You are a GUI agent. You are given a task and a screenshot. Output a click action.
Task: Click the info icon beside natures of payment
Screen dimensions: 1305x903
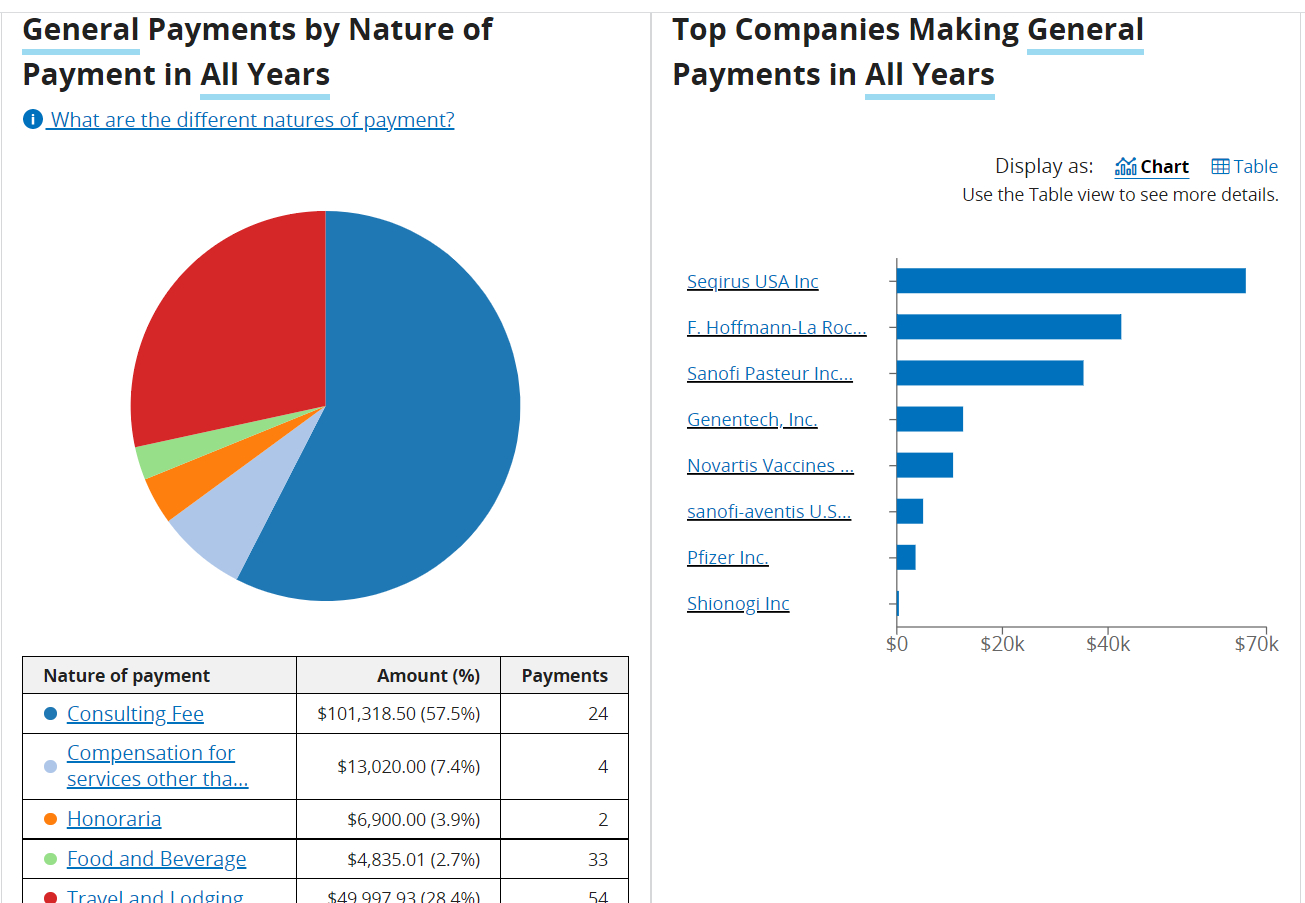[33, 120]
